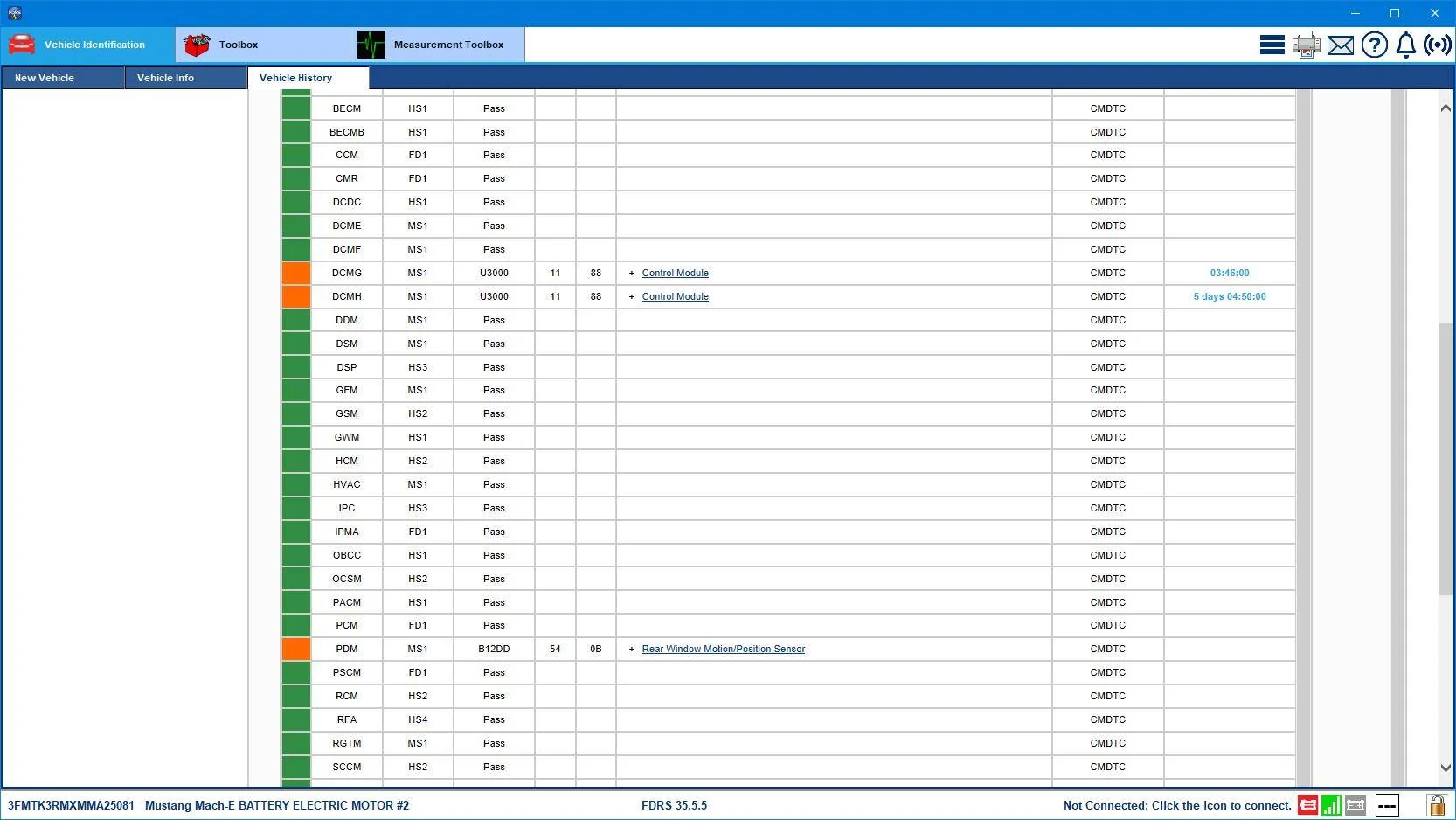Expand the DCMH U3000 fault row
Screen dimensions: 1456x820
pos(632,296)
